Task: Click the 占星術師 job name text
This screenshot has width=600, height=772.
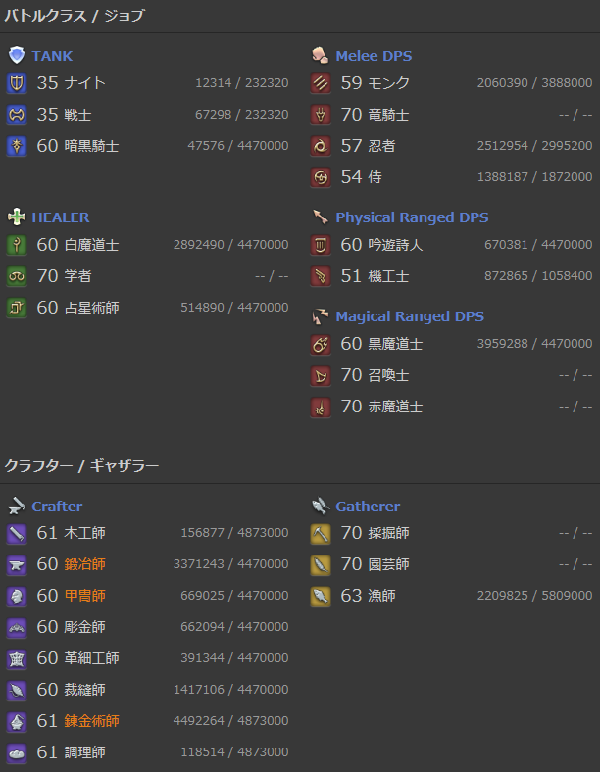Action: (92, 308)
